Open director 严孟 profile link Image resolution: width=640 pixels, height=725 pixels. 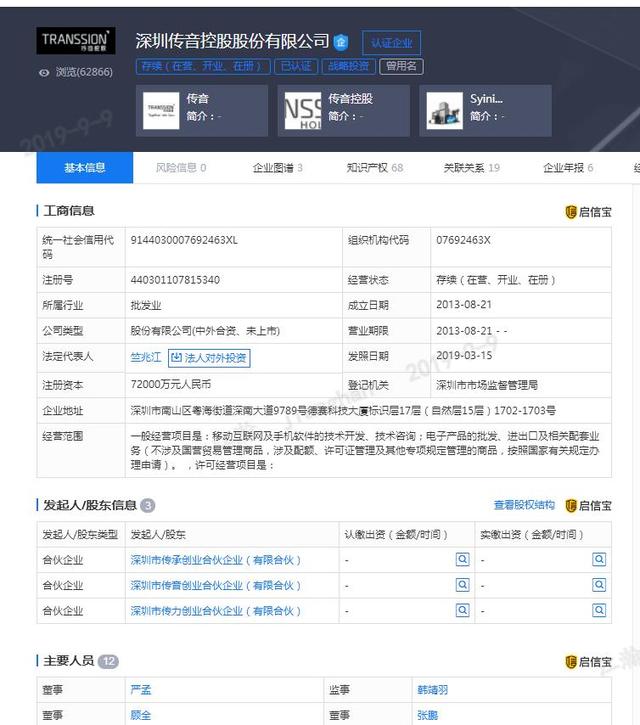(141, 690)
